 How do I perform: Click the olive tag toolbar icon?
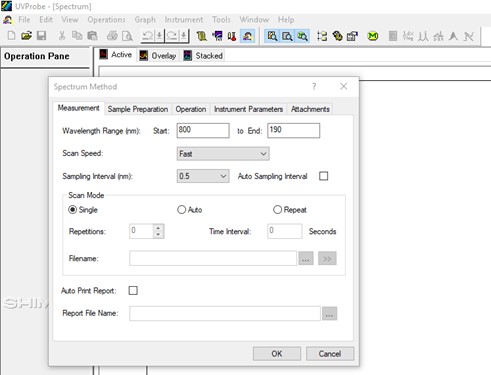pos(337,36)
